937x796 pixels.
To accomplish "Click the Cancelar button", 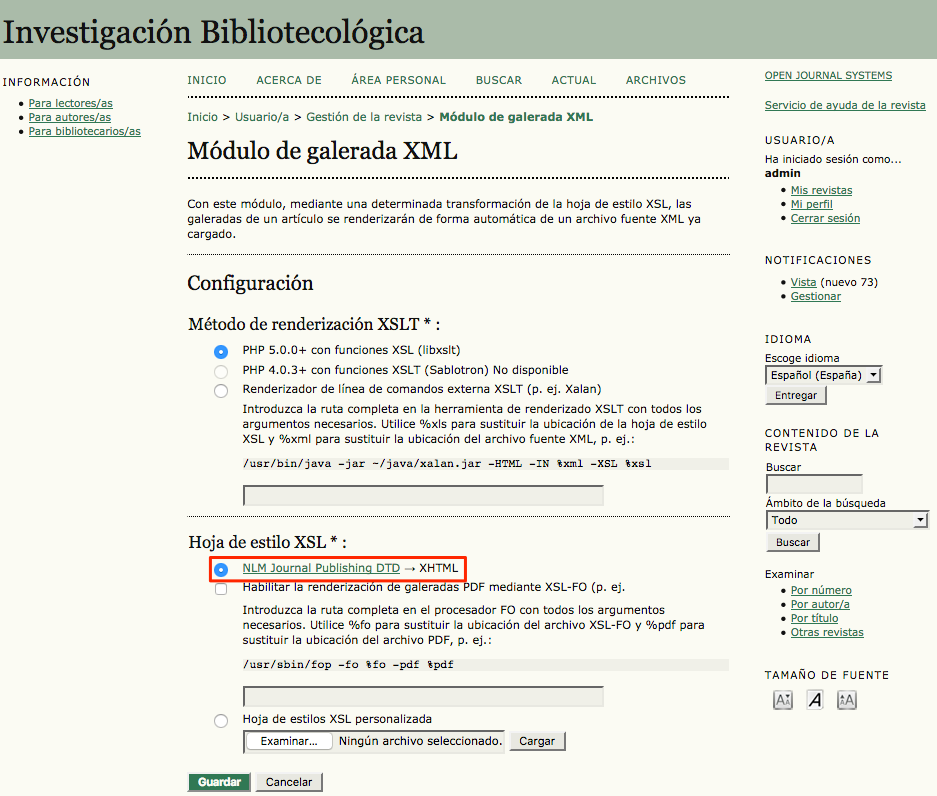I will (x=289, y=782).
